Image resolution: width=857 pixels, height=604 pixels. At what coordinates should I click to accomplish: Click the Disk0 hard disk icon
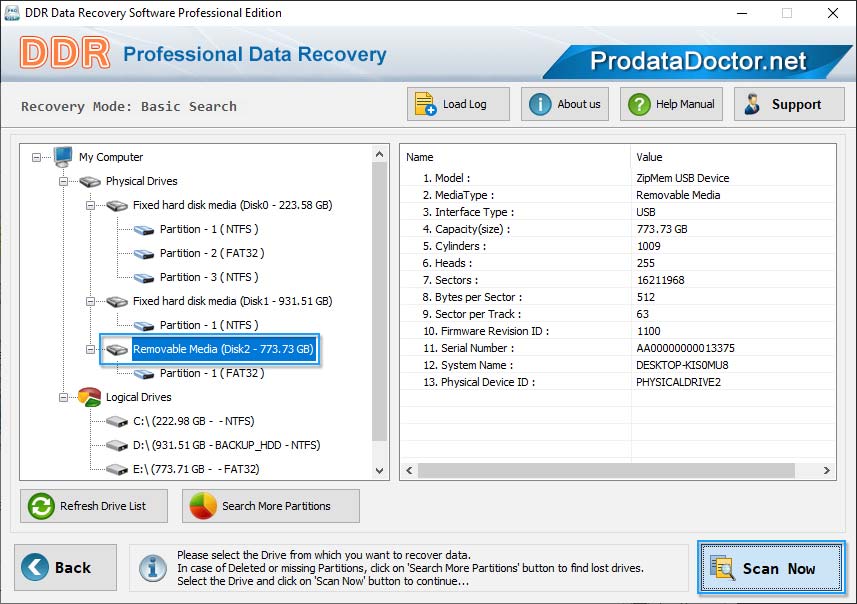117,206
